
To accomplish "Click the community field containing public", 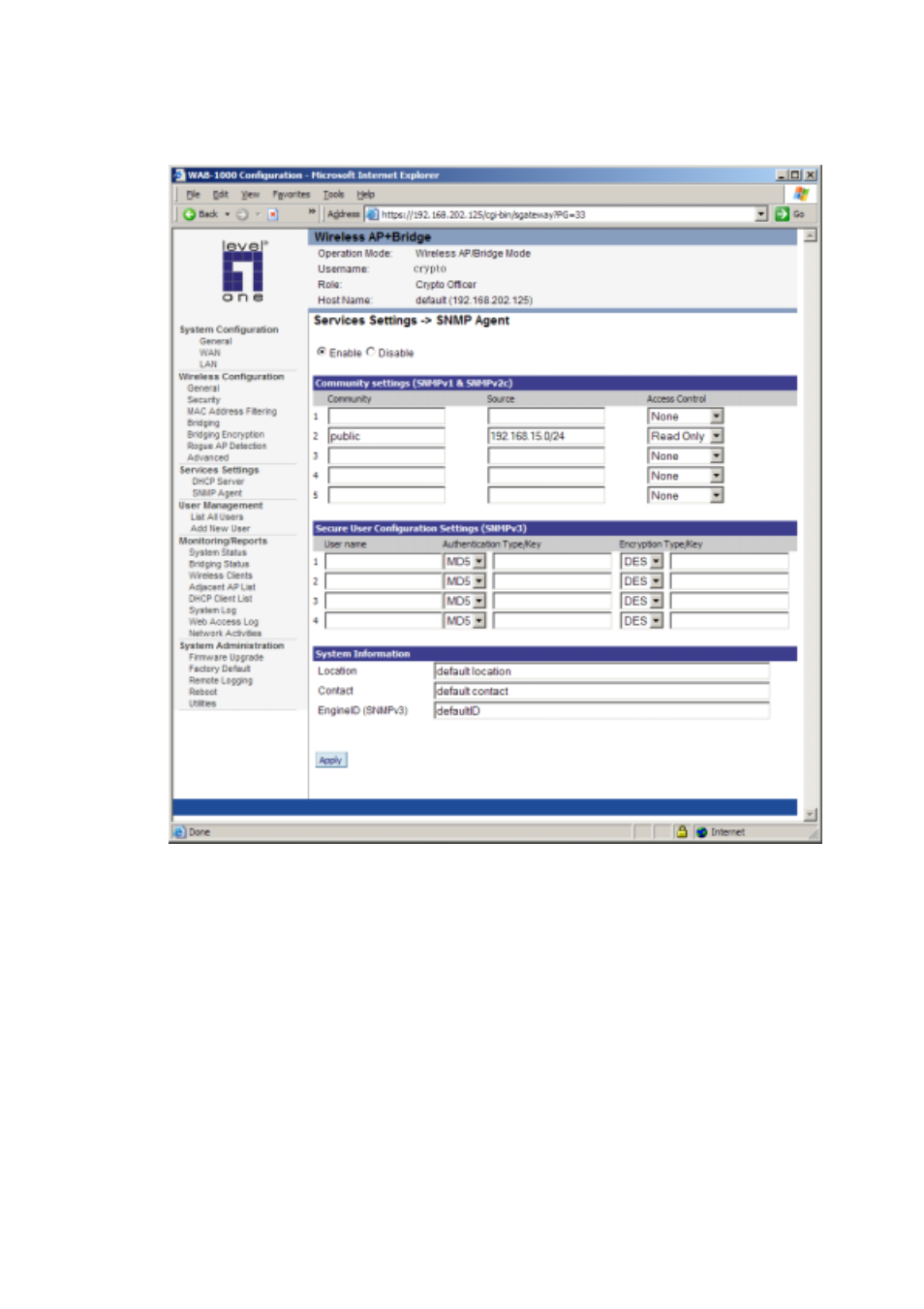I will (x=386, y=436).
